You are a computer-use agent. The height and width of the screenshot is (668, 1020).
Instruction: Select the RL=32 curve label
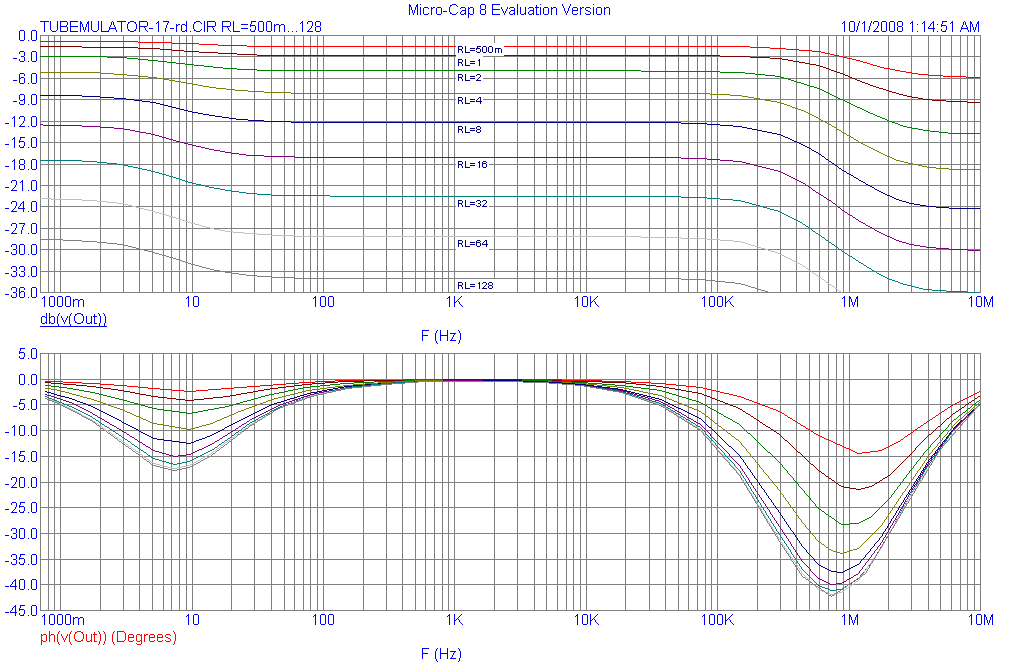tap(472, 204)
